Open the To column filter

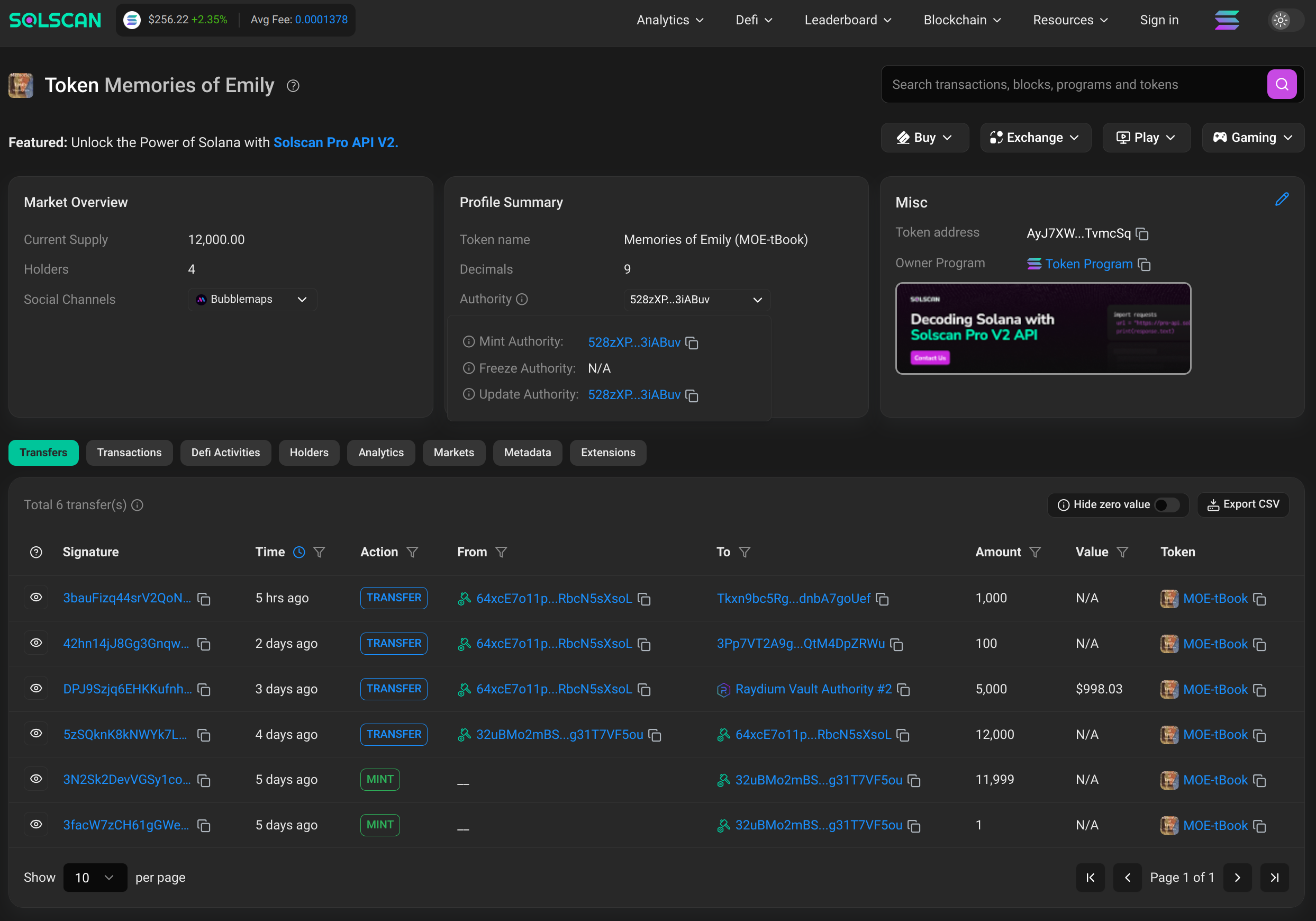[x=745, y=552]
